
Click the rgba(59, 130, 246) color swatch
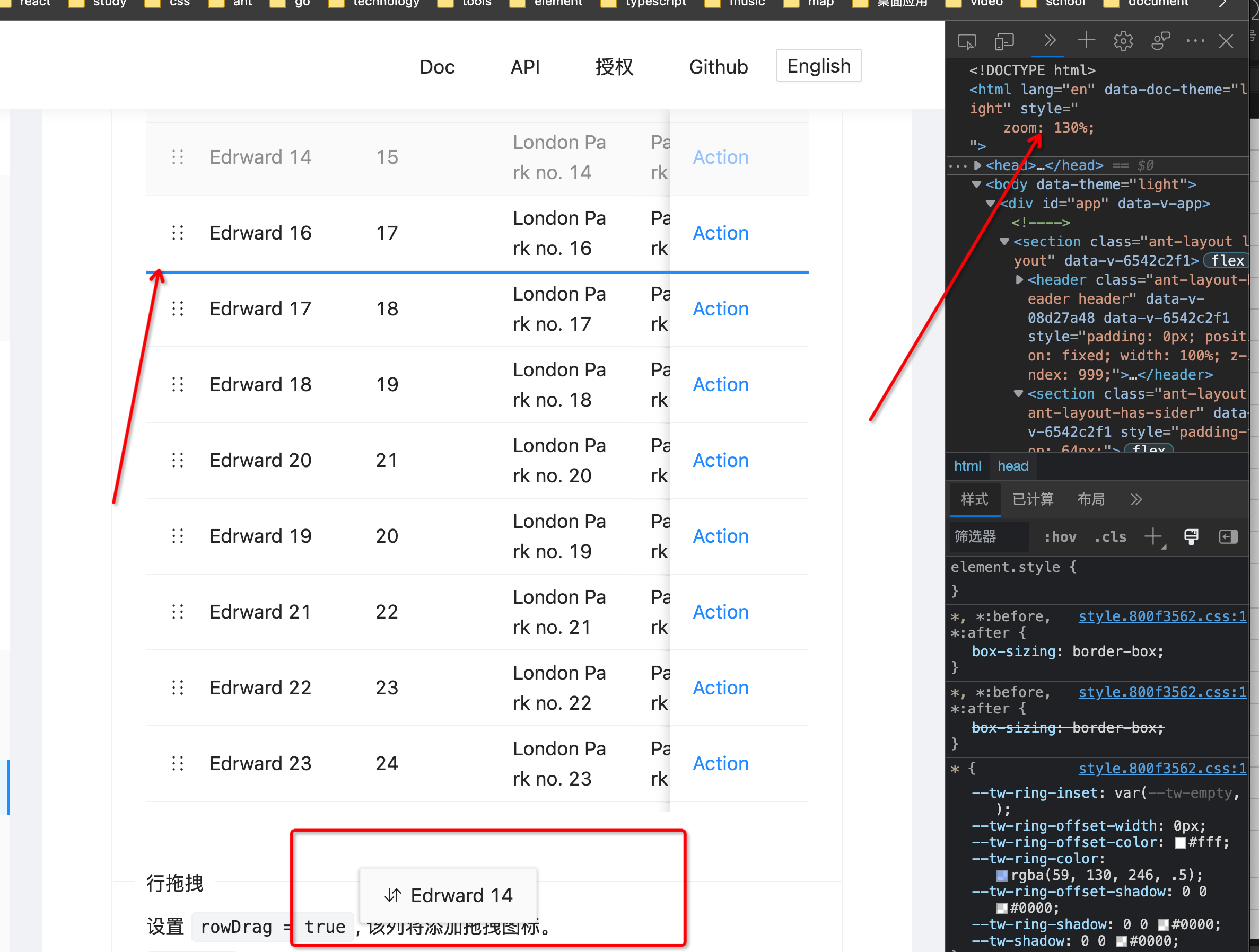coord(1002,875)
